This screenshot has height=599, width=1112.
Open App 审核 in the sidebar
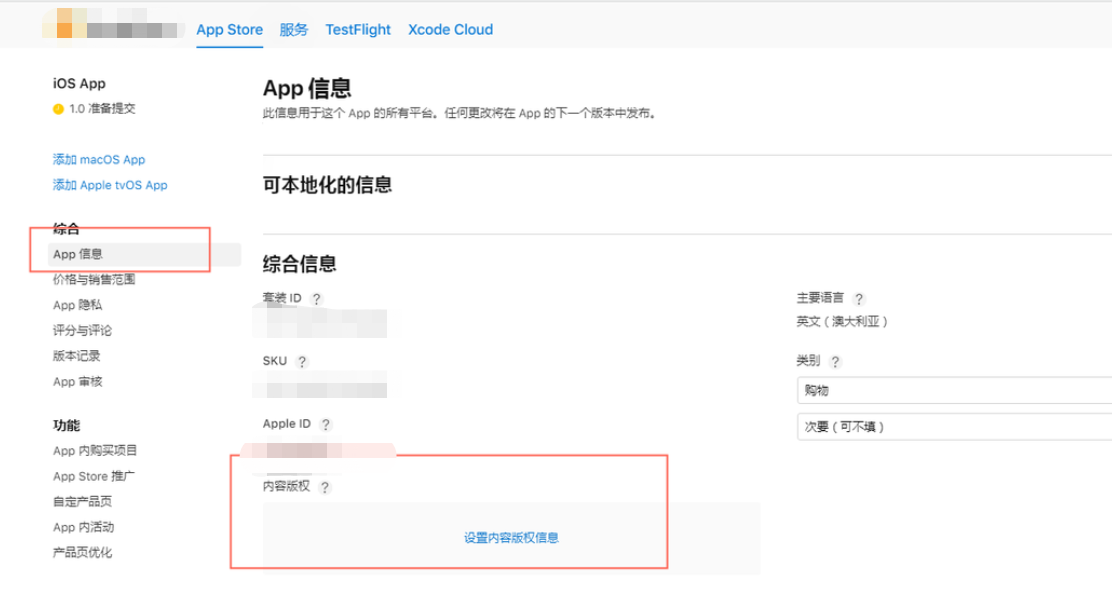point(77,381)
